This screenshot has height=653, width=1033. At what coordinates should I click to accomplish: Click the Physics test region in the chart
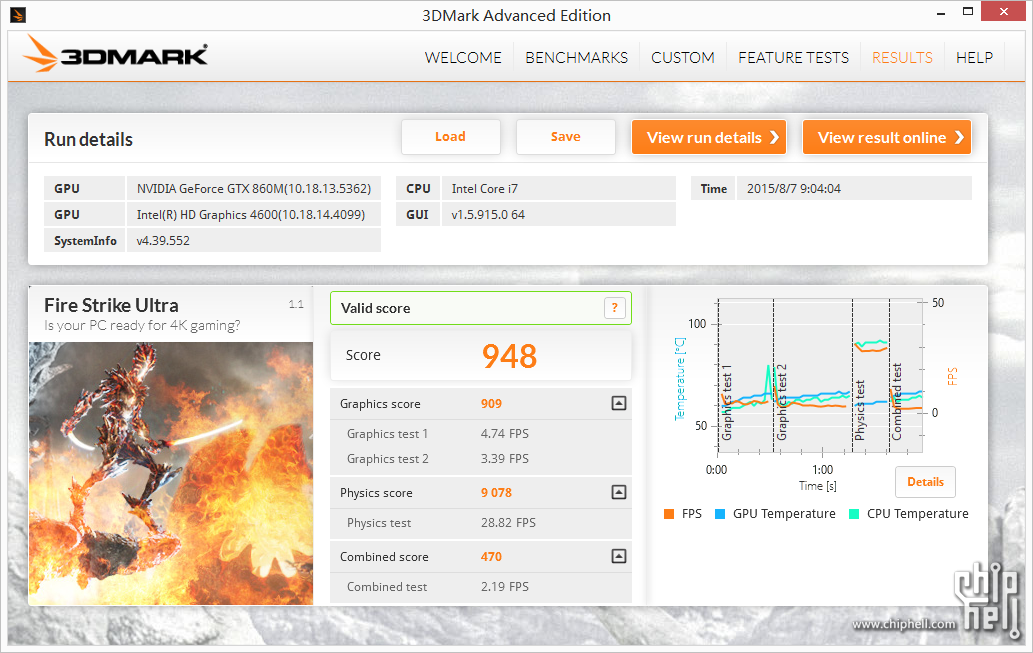870,376
